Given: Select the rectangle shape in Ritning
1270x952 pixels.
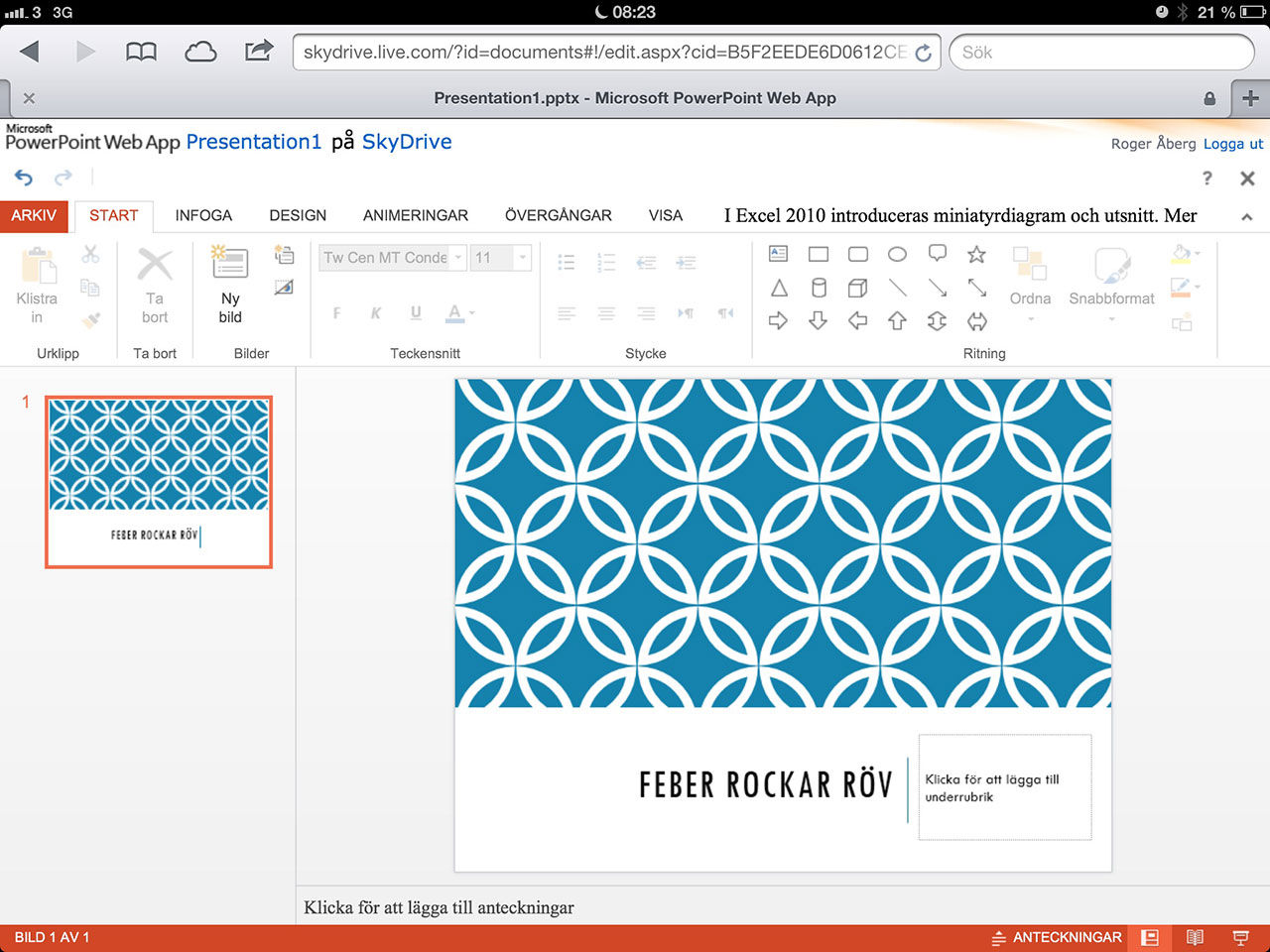Looking at the screenshot, I should point(818,254).
